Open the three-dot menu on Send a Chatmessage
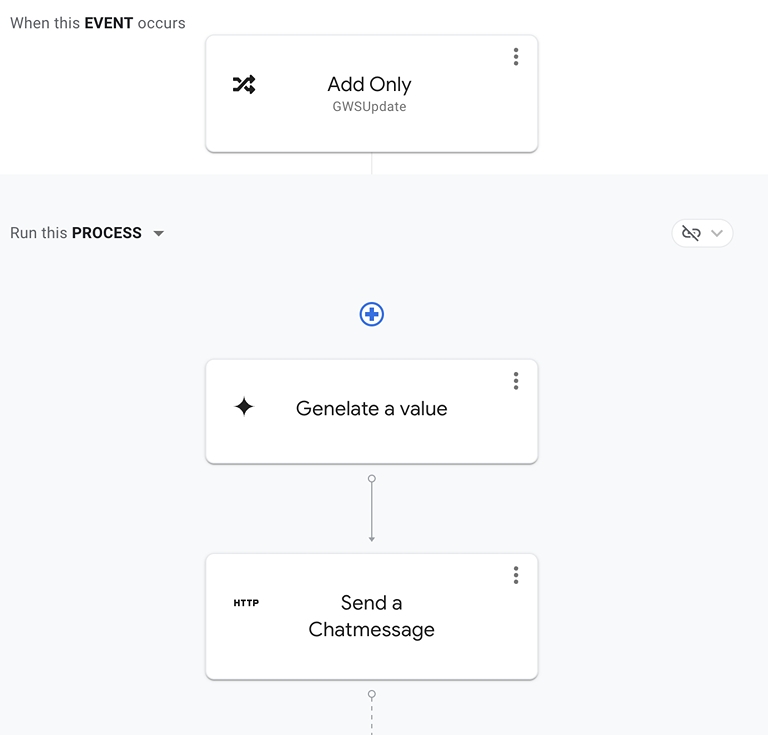Image resolution: width=768 pixels, height=735 pixels. [x=516, y=575]
